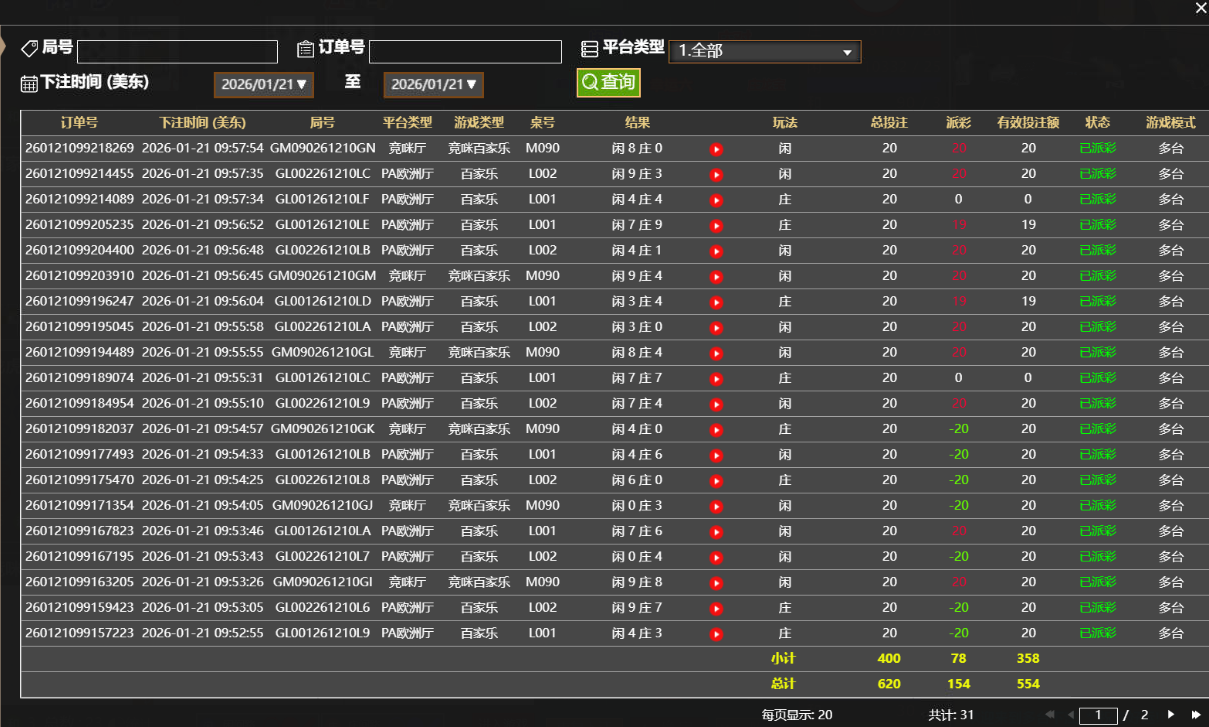
Task: Click the calendar icon beside 下注时间 (美东)
Action: [25, 82]
